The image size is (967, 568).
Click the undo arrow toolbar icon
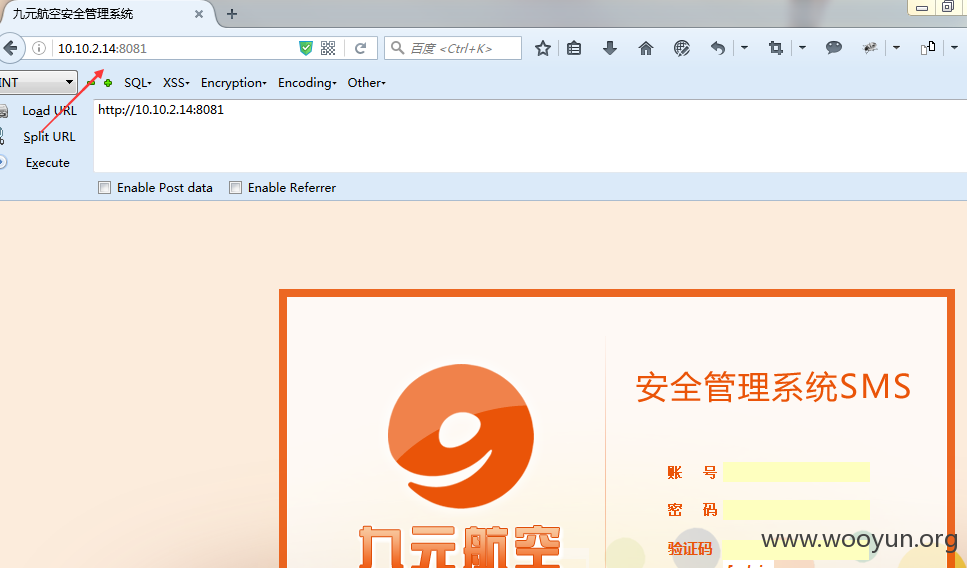(717, 48)
